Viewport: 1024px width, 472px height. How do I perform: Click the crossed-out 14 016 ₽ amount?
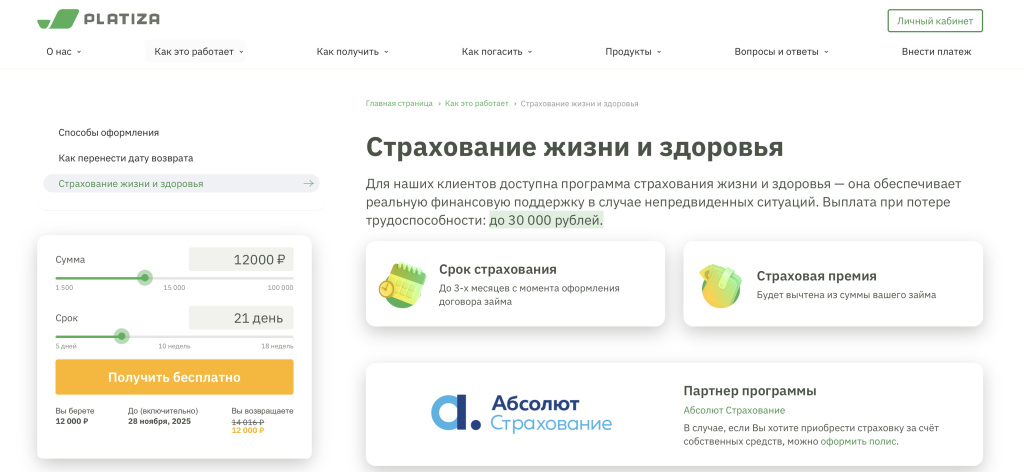click(248, 422)
